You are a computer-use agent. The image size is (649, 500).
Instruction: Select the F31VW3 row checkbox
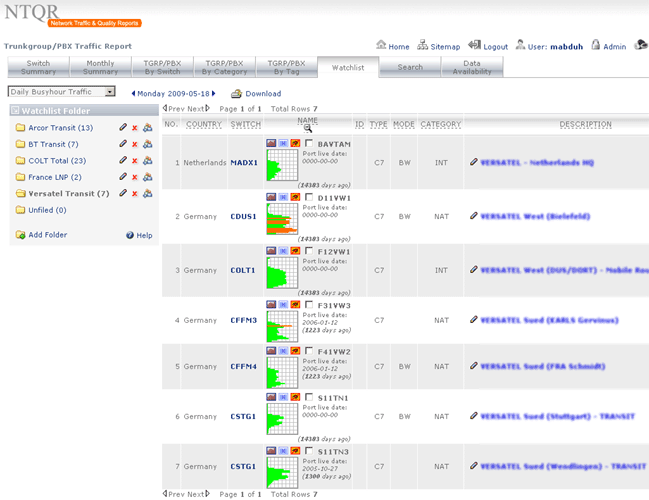coord(310,305)
